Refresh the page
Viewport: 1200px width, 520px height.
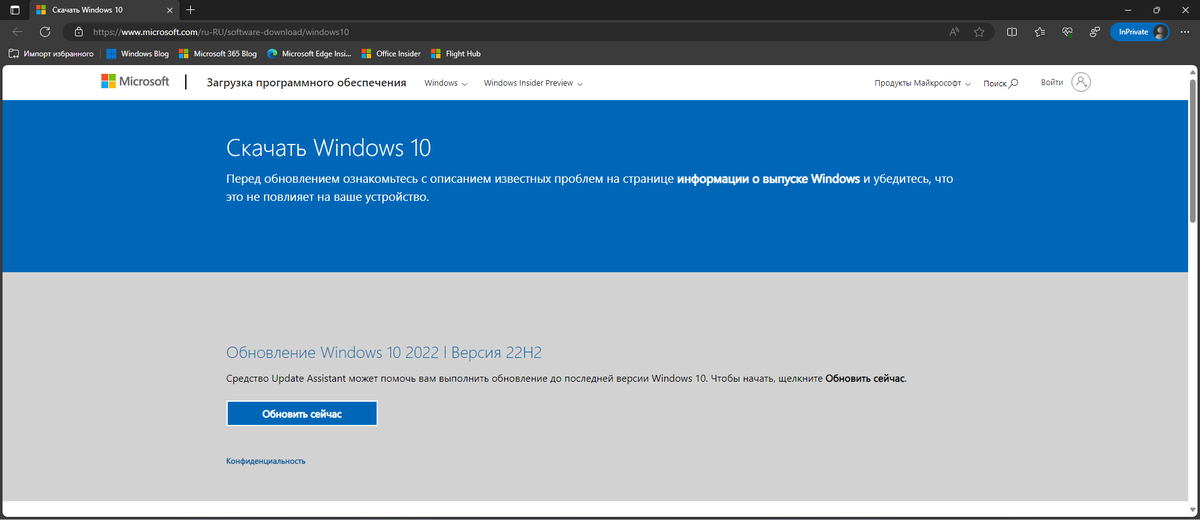(x=45, y=32)
